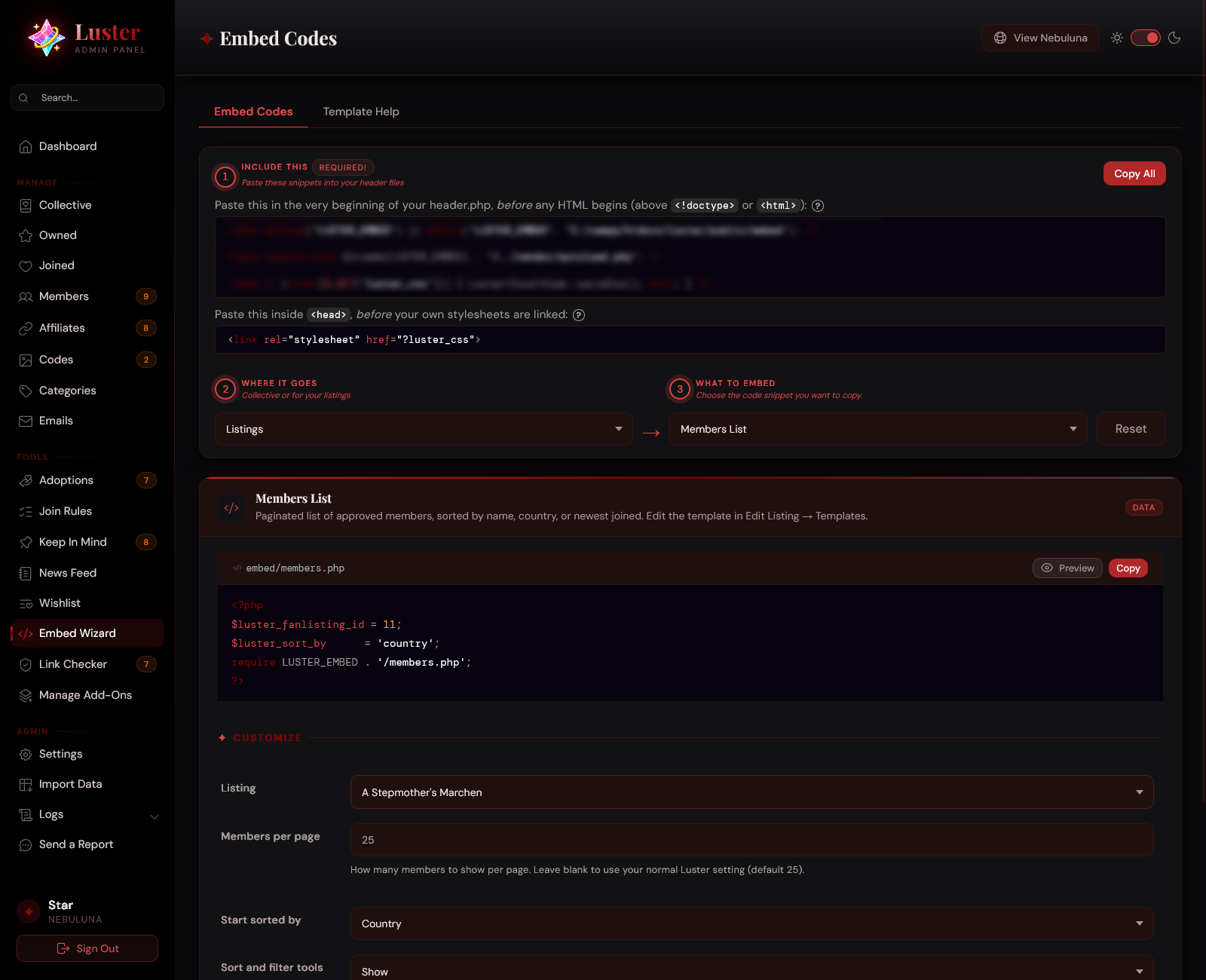
Task: Click the Members badge showing 9
Action: coord(146,296)
